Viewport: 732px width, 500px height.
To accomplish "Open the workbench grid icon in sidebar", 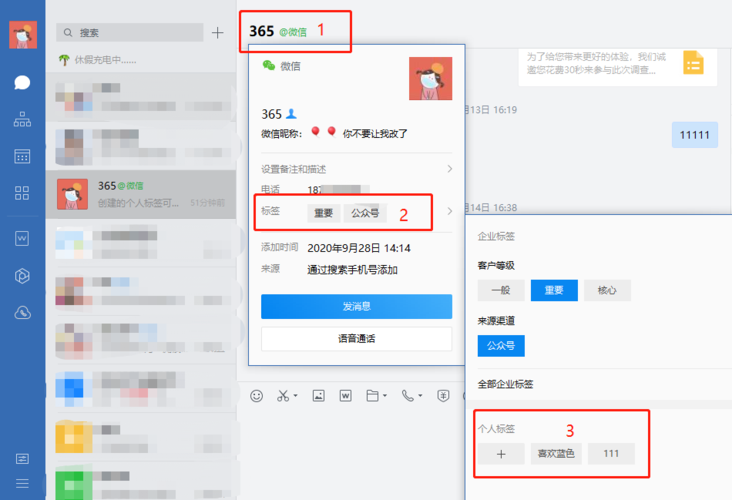I will point(22,193).
